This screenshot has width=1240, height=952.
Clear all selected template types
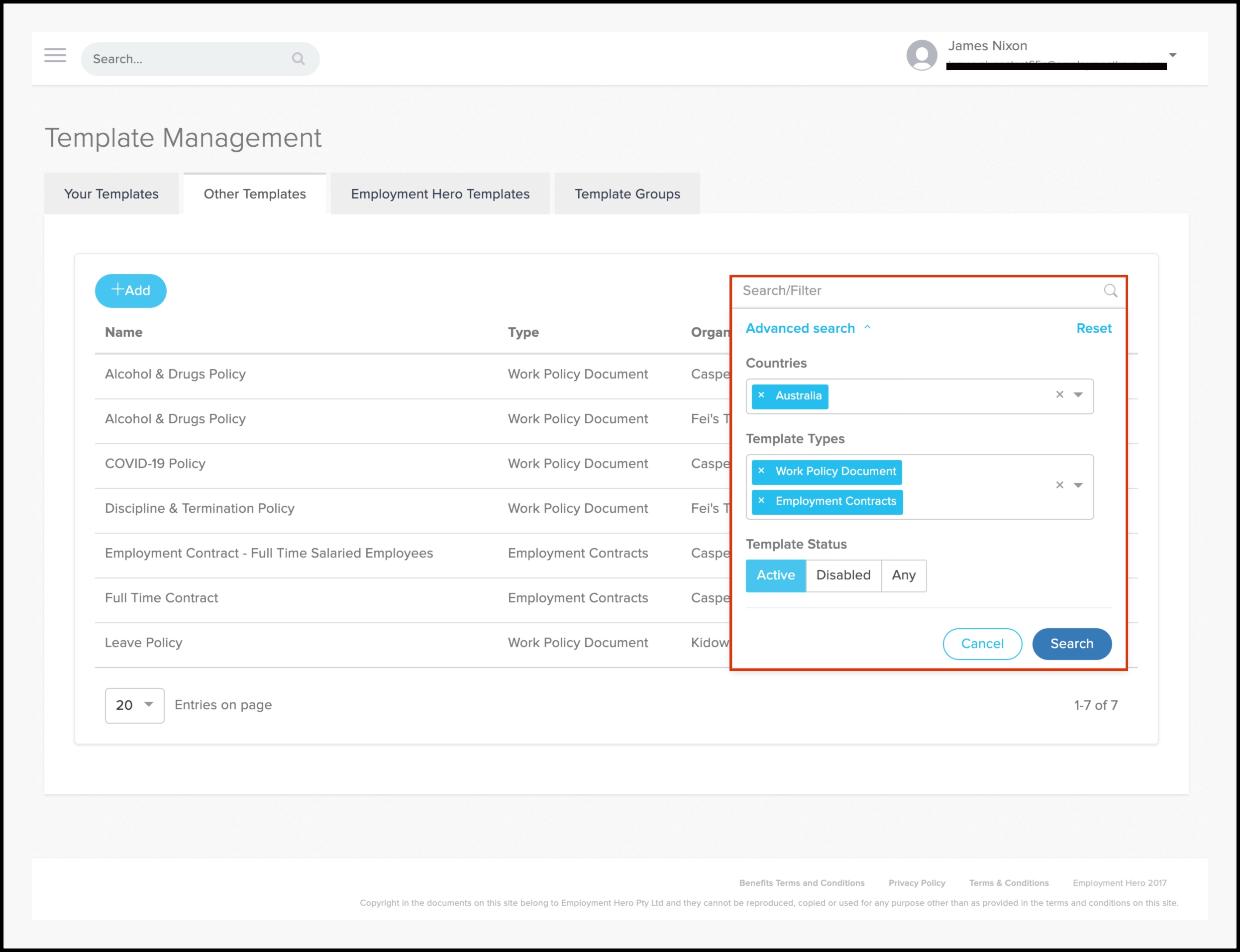pyautogui.click(x=1059, y=485)
